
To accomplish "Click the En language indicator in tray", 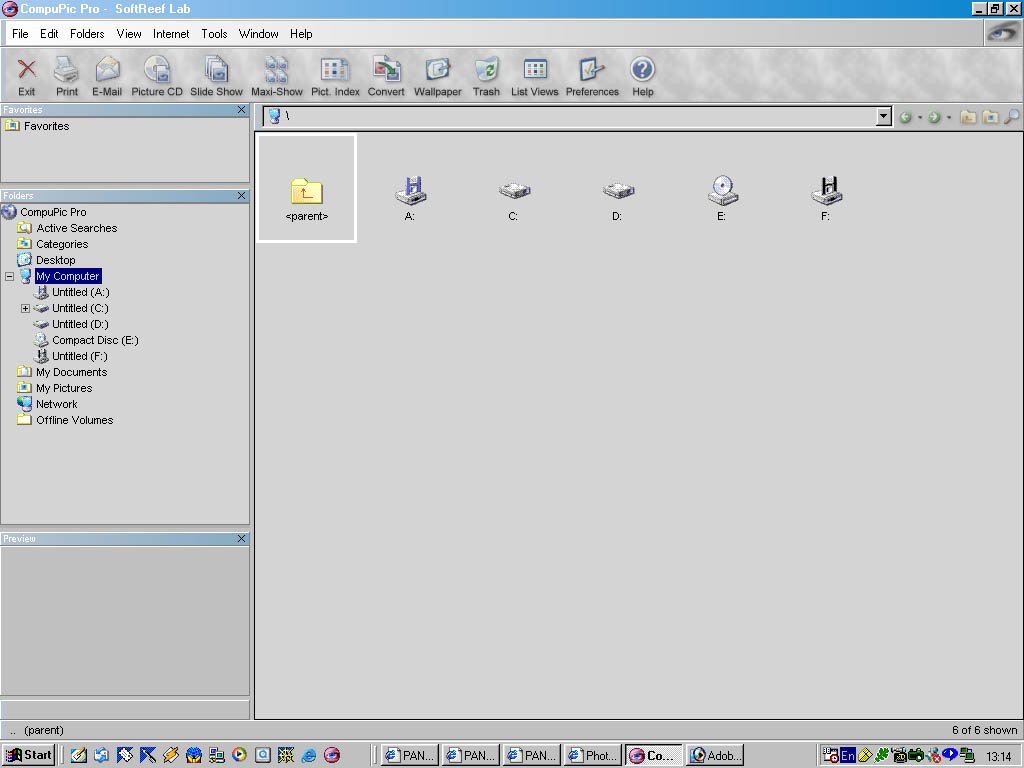I will 848,756.
